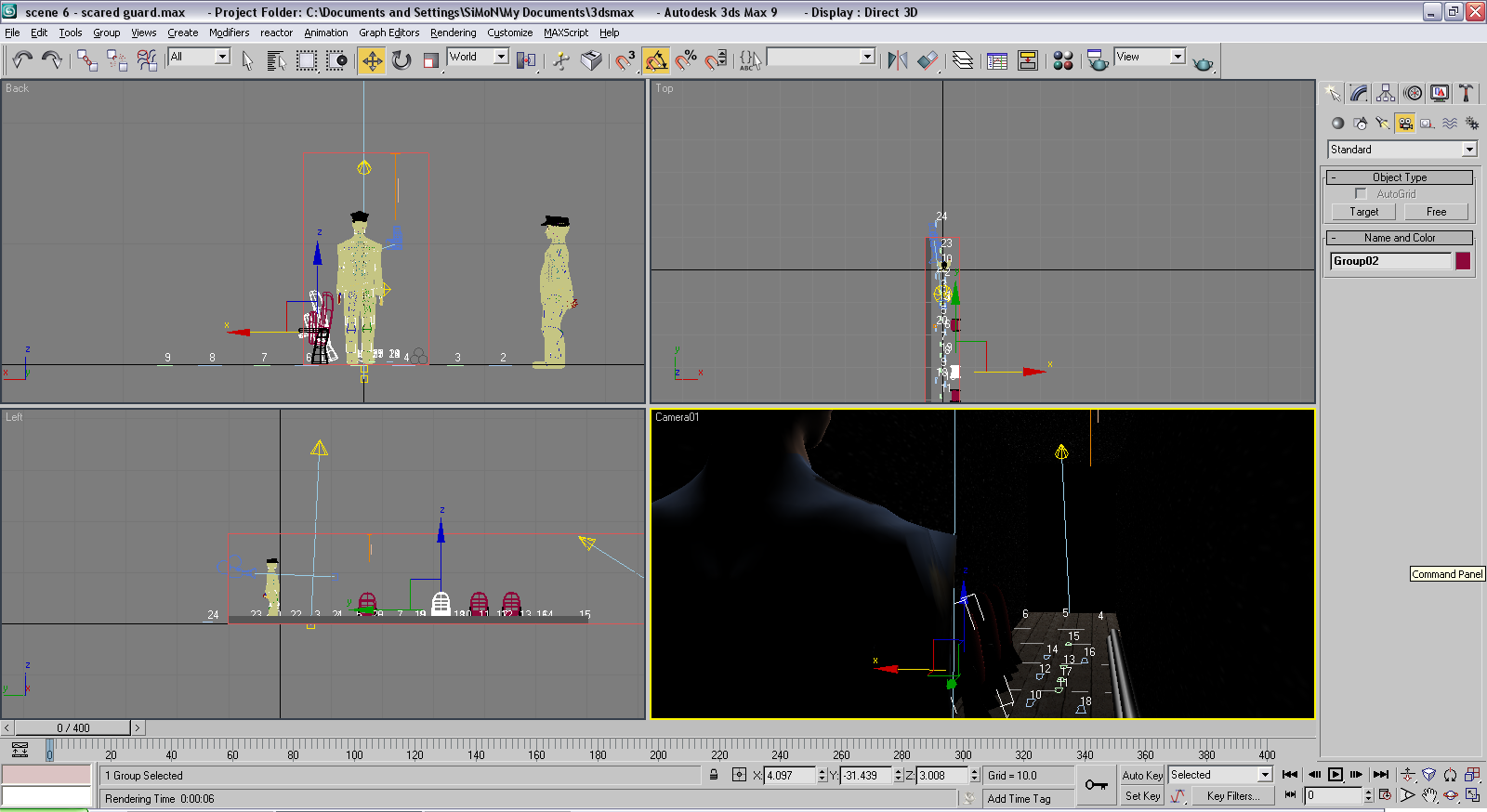Click the Set Key button
Screen dimensions: 1487x812
click(x=1142, y=796)
